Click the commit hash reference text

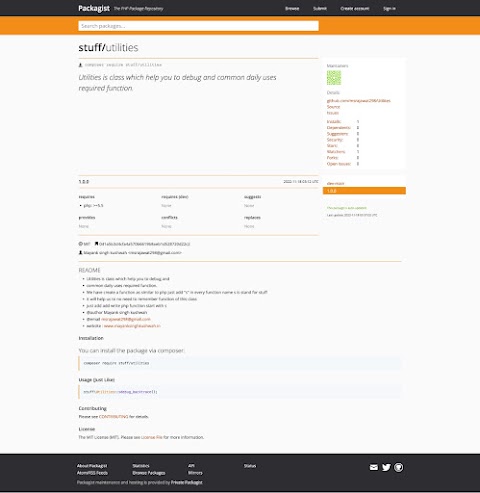(x=145, y=244)
